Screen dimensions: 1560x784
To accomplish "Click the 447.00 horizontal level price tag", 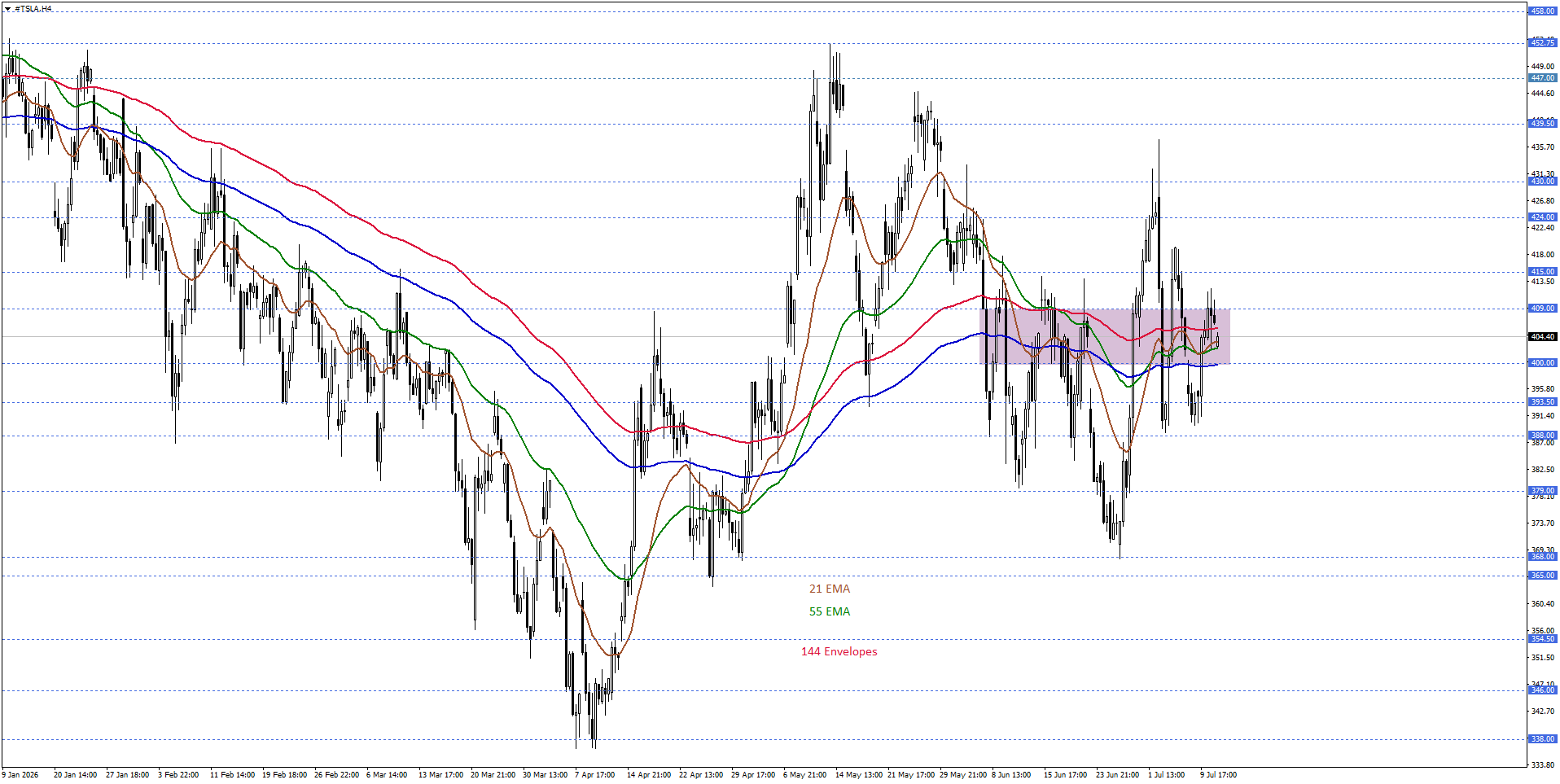I will click(1543, 78).
